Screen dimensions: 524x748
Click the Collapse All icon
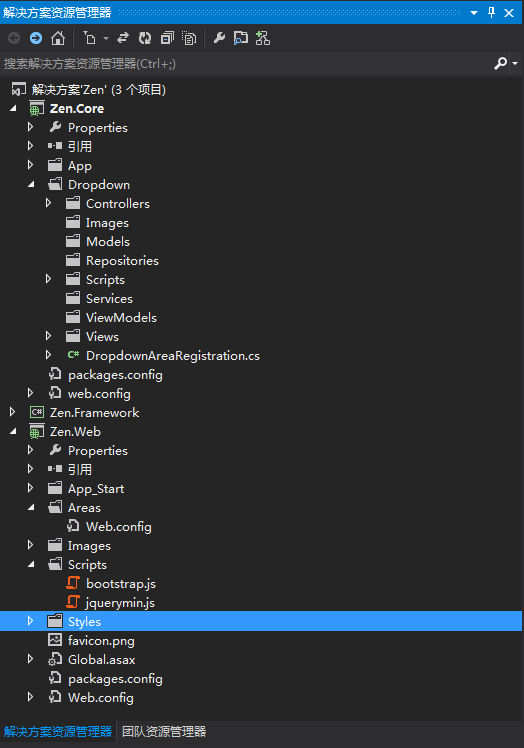[167, 38]
